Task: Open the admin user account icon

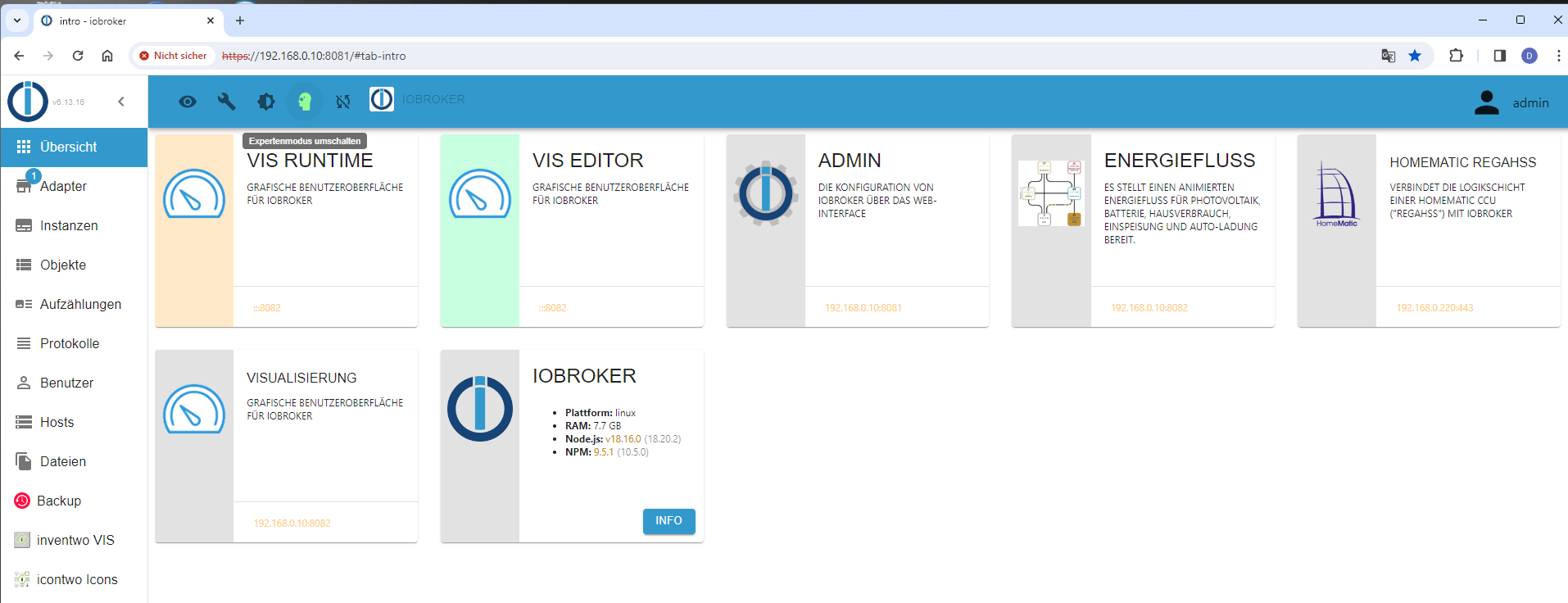Action: pyautogui.click(x=1487, y=102)
